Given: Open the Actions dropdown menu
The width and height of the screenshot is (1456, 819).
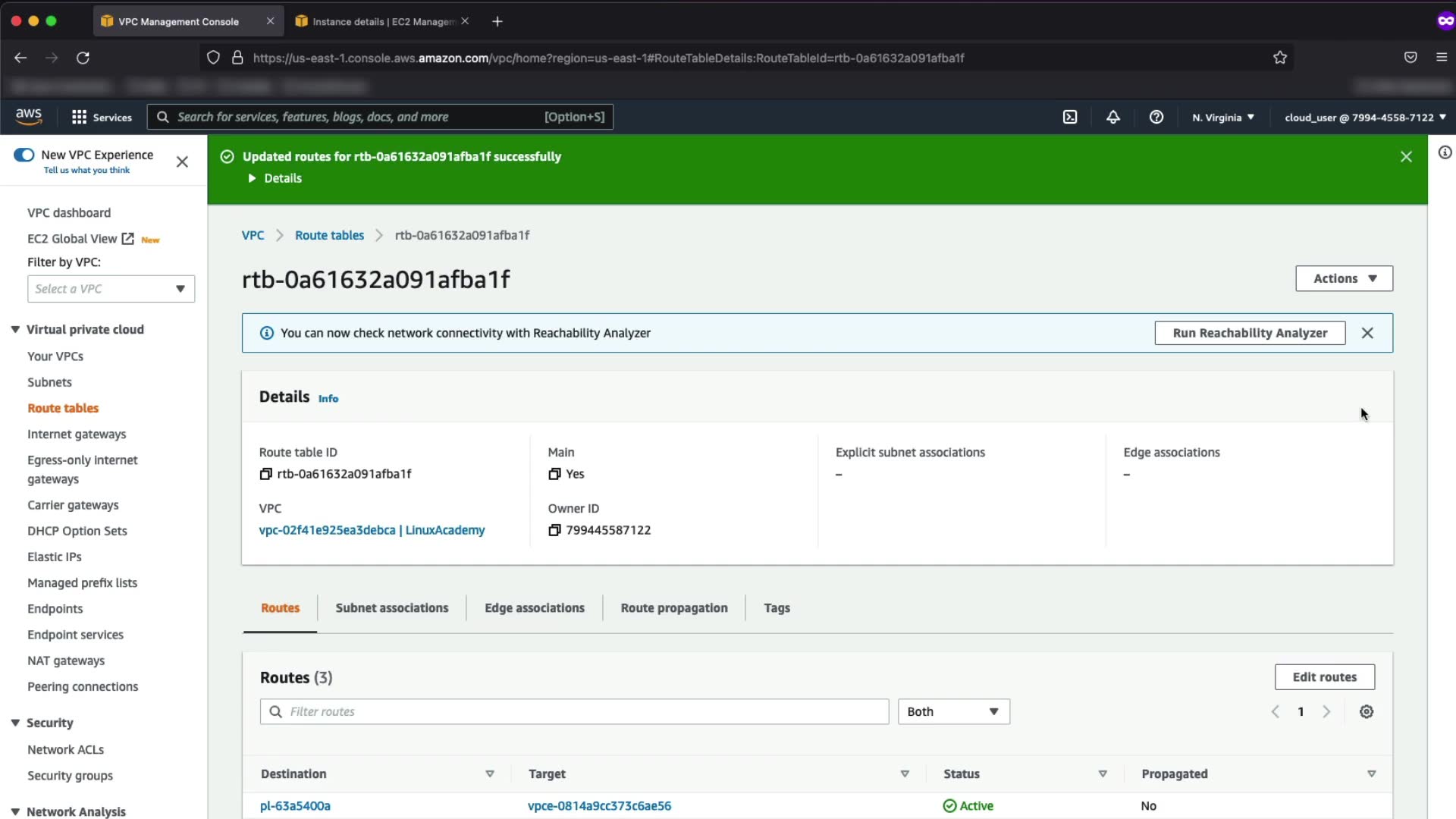Looking at the screenshot, I should click(1344, 278).
